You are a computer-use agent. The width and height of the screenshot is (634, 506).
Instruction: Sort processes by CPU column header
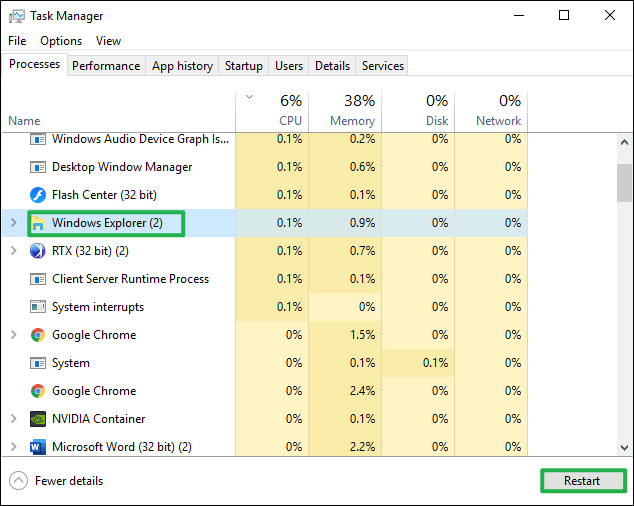pyautogui.click(x=272, y=112)
